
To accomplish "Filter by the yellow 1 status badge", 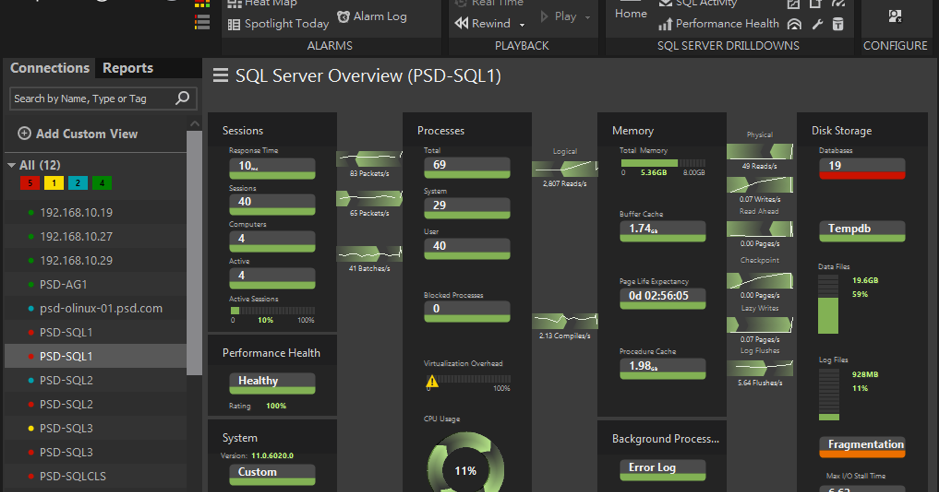I will (54, 183).
